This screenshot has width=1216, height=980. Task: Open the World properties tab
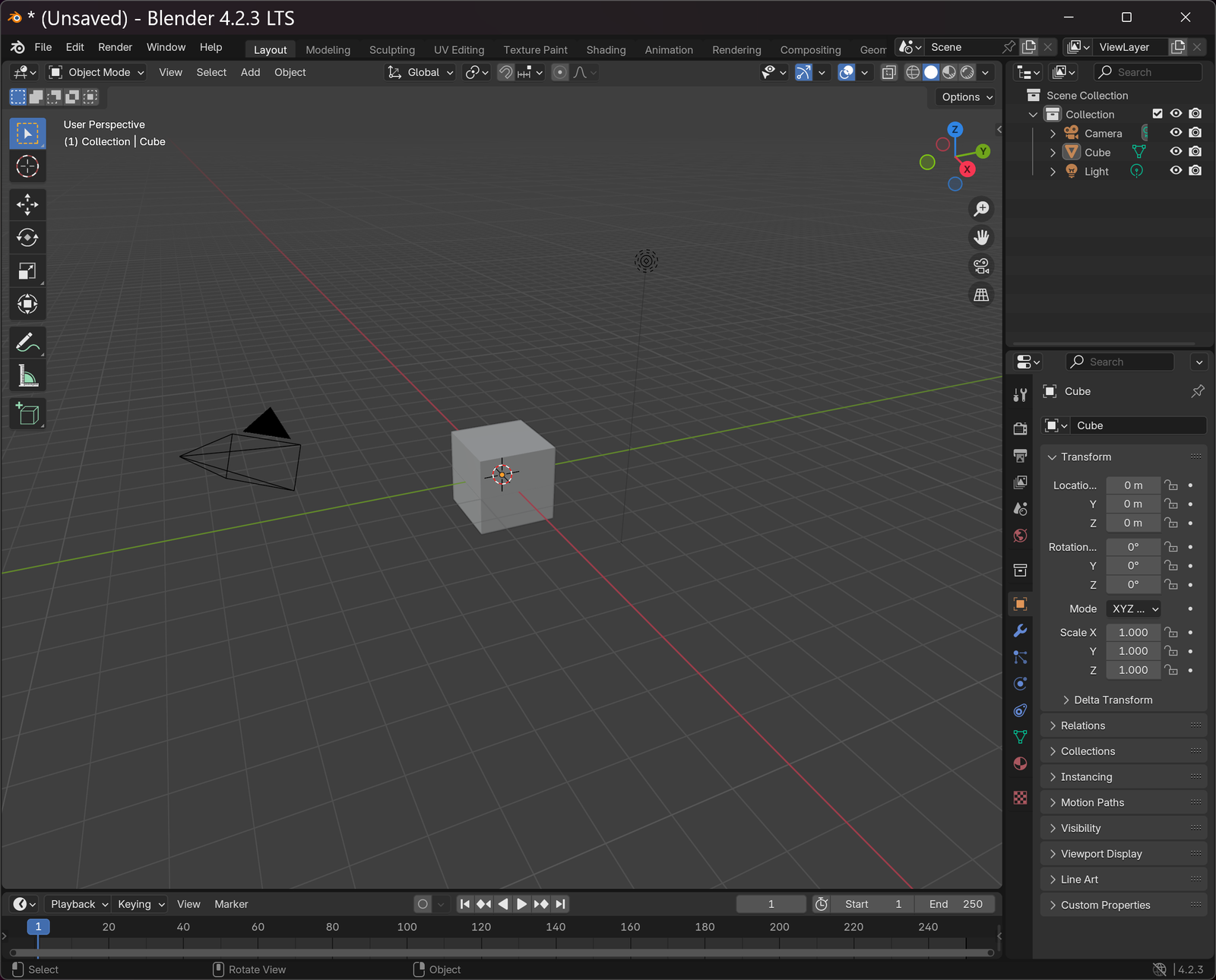[1020, 536]
